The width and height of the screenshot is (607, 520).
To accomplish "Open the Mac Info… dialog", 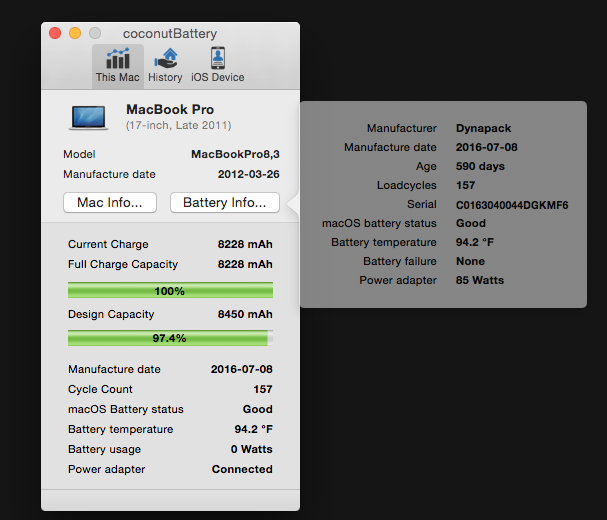I will pos(110,203).
